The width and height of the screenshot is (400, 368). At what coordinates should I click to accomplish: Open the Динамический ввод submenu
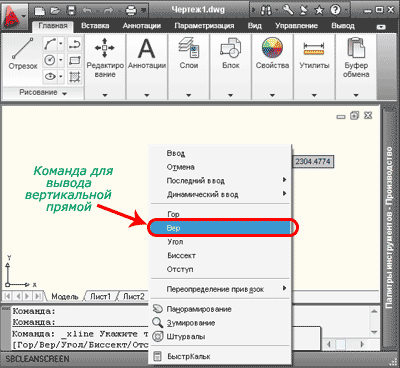(220, 194)
